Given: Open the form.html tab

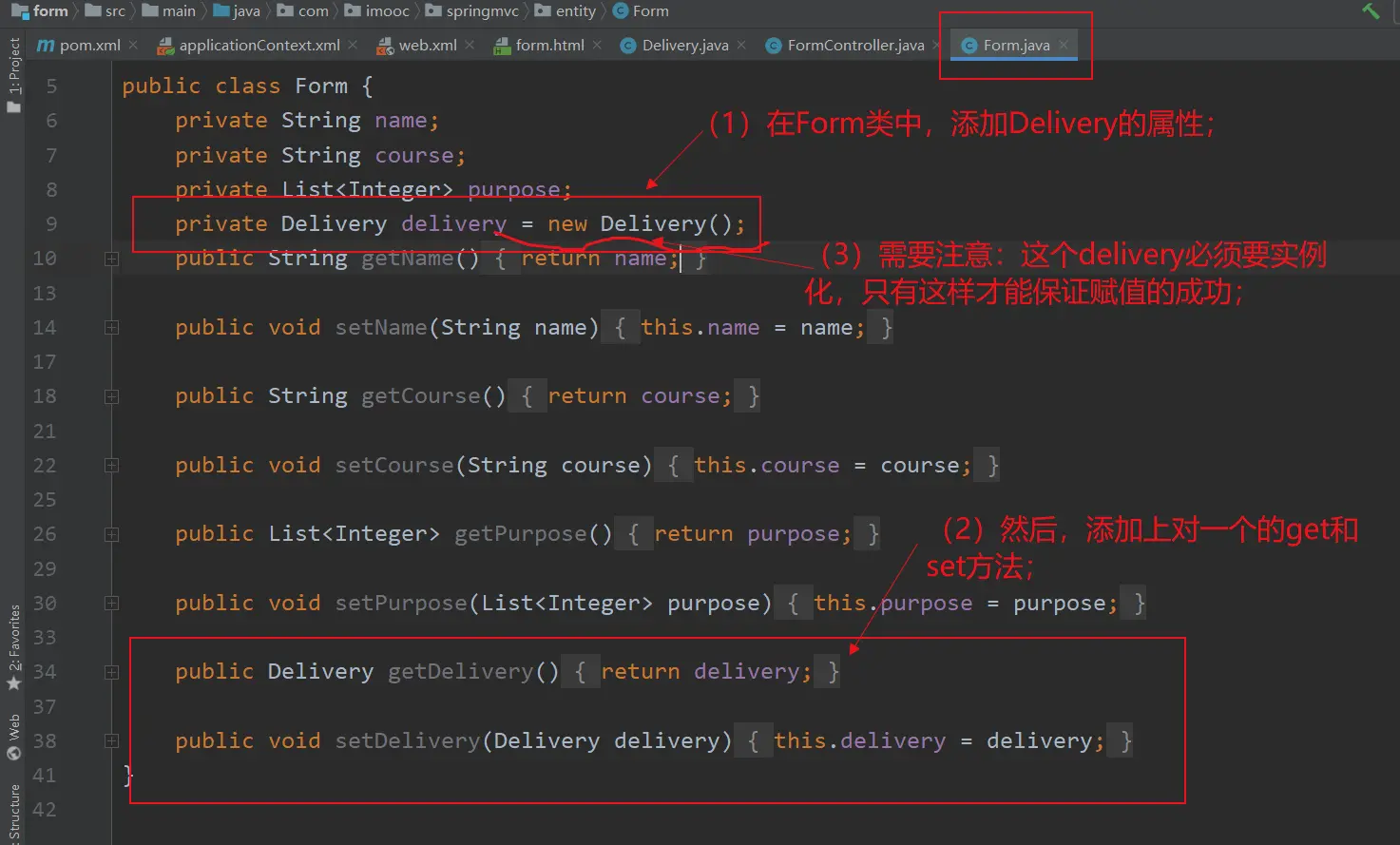Looking at the screenshot, I should (548, 45).
